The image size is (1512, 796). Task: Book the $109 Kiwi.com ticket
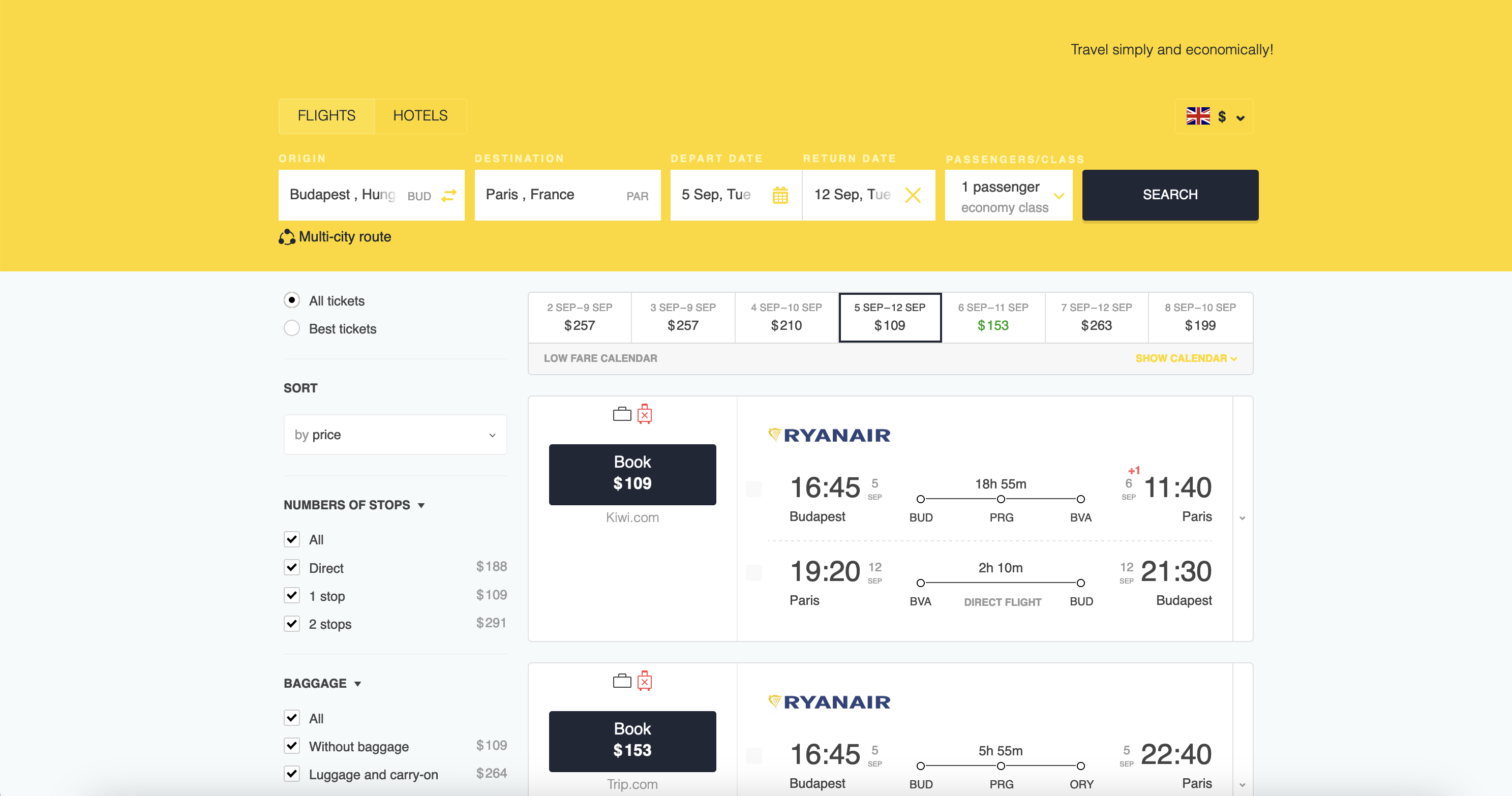coord(632,474)
